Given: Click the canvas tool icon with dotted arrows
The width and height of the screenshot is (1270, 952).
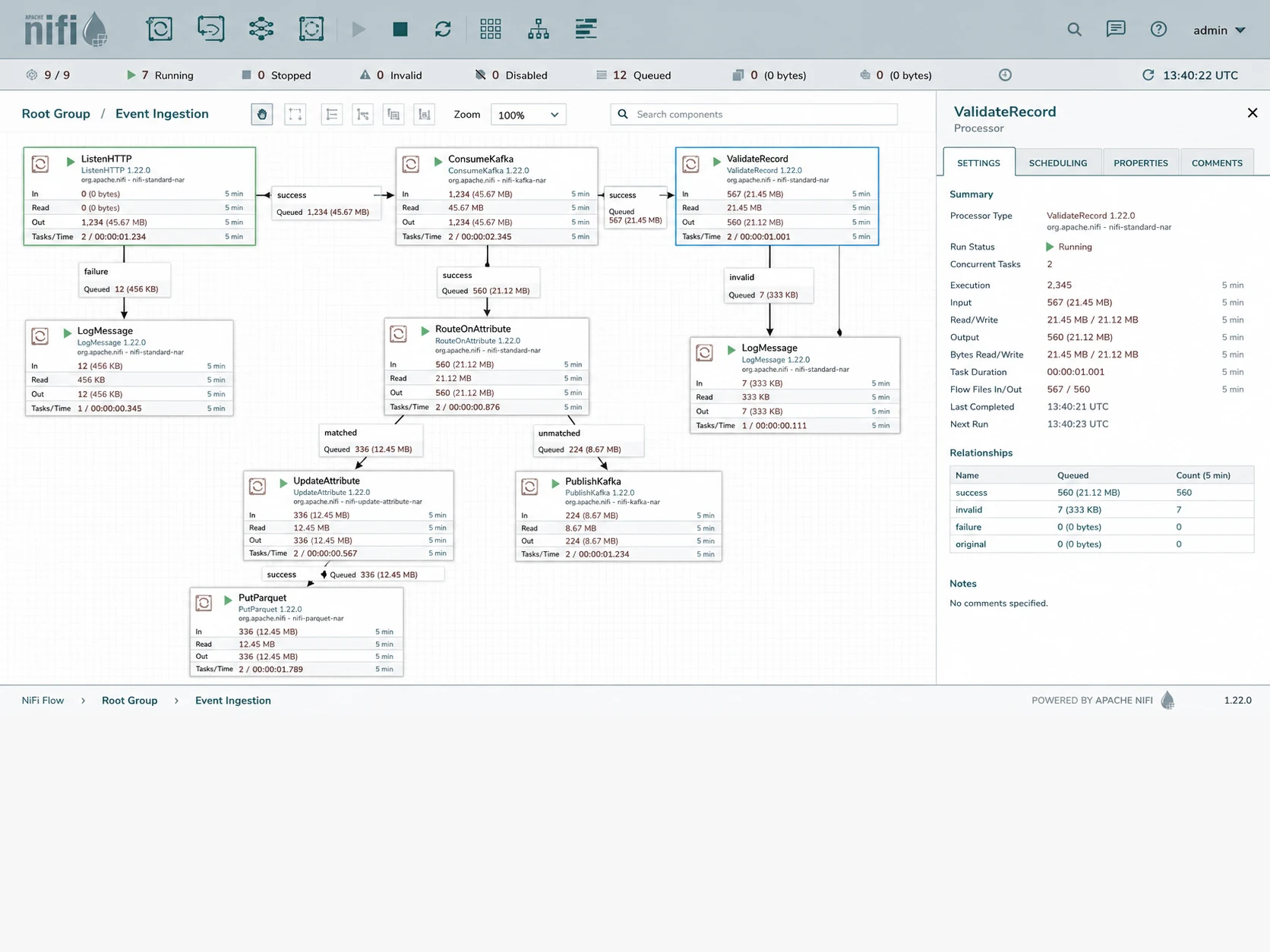Looking at the screenshot, I should point(363,115).
